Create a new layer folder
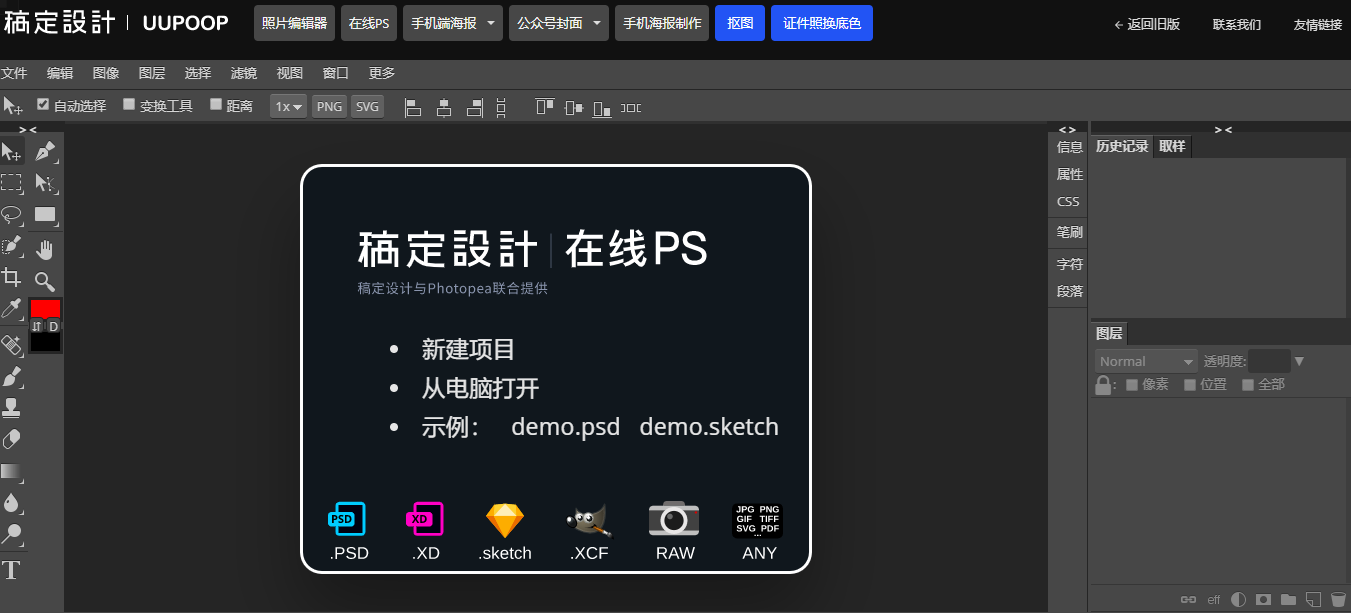This screenshot has width=1351, height=613. 1289,599
